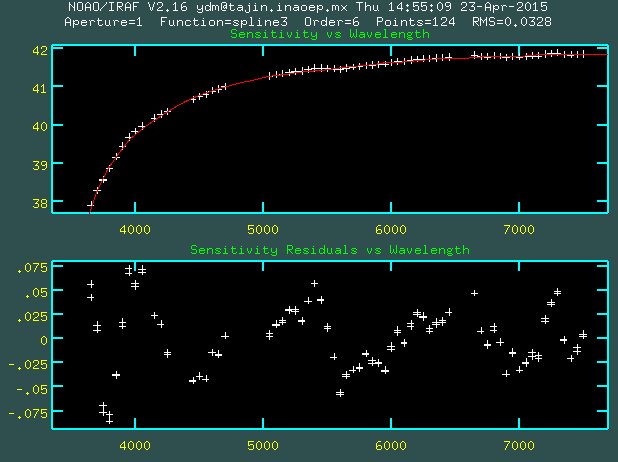
Task: Click '7000' x-axis label under residuals plot
Action: [519, 445]
